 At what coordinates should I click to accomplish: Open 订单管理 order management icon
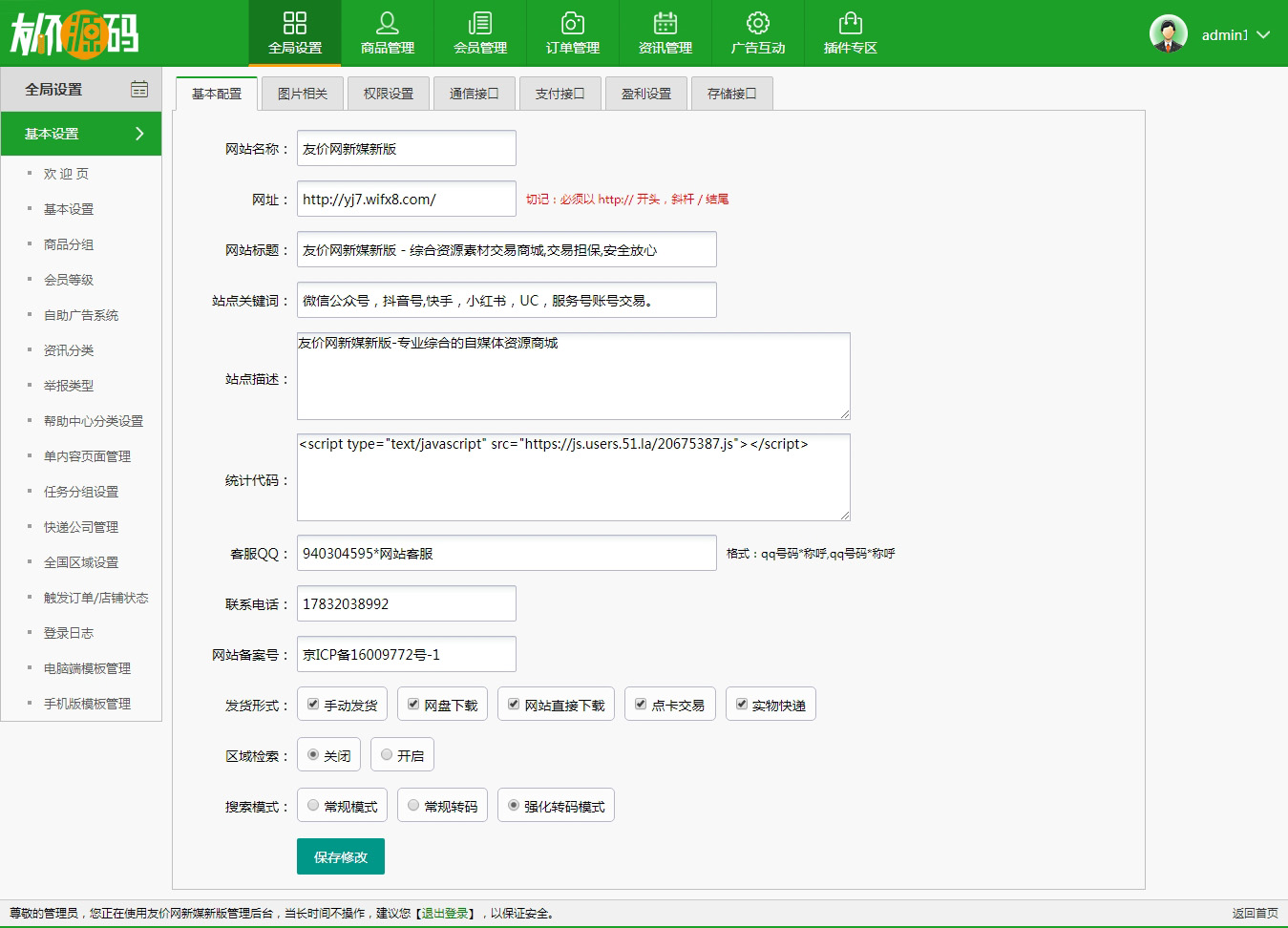pyautogui.click(x=573, y=23)
